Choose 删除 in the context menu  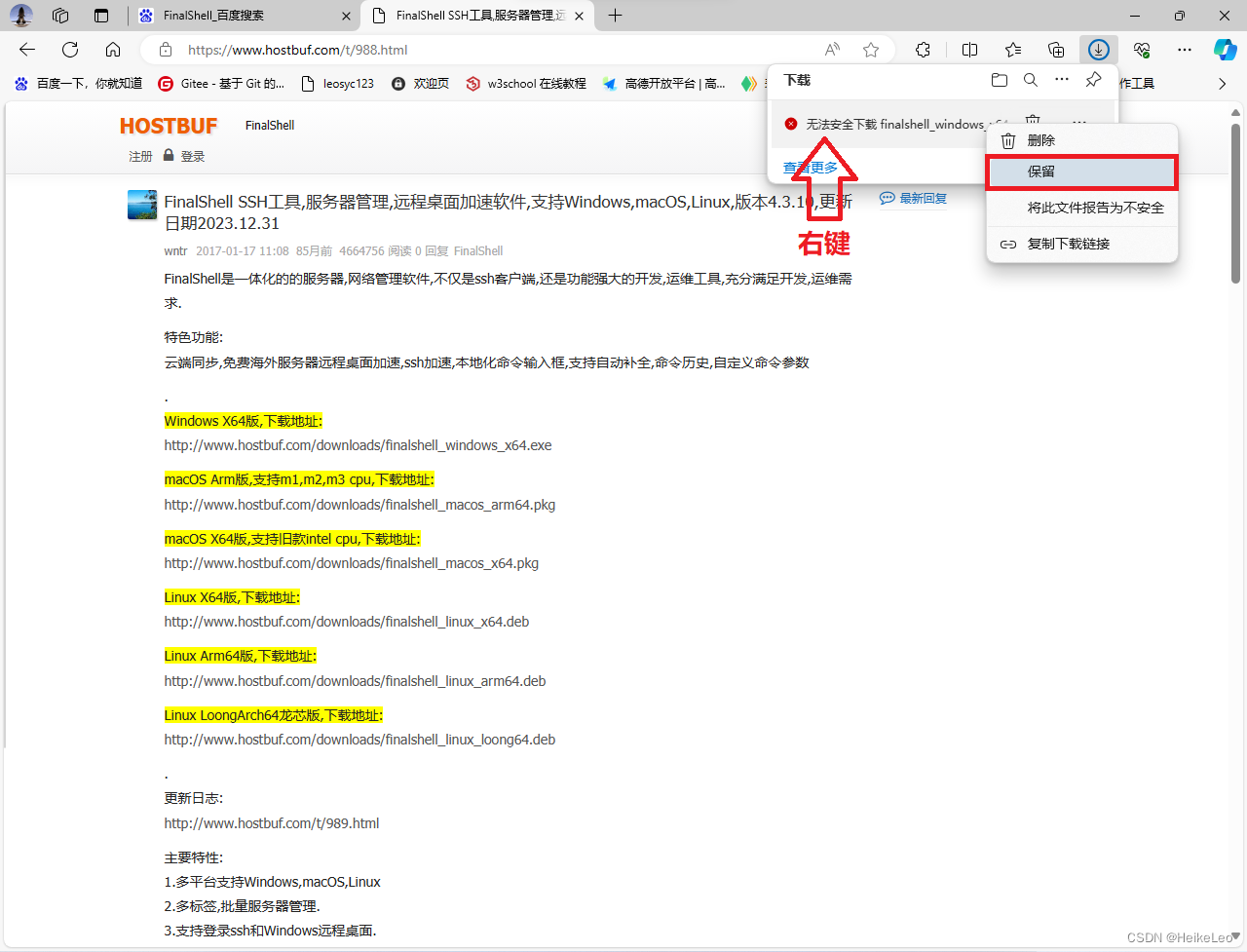pos(1081,140)
